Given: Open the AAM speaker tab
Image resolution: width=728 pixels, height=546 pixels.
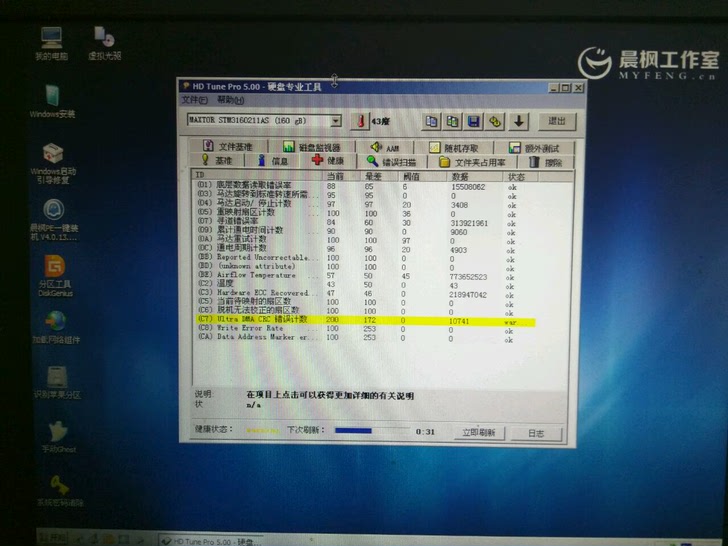Looking at the screenshot, I should point(384,147).
